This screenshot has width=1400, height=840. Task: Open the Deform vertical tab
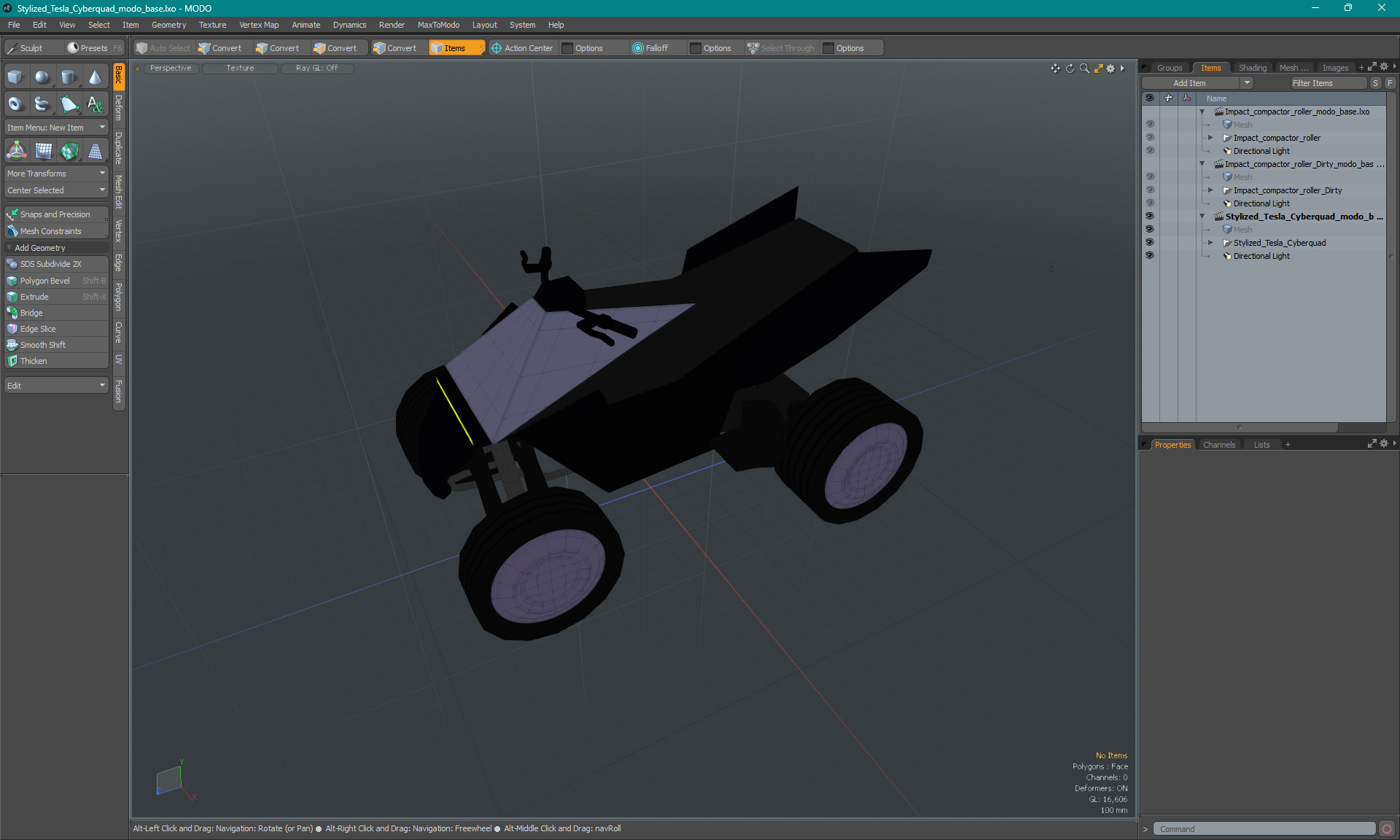click(119, 109)
